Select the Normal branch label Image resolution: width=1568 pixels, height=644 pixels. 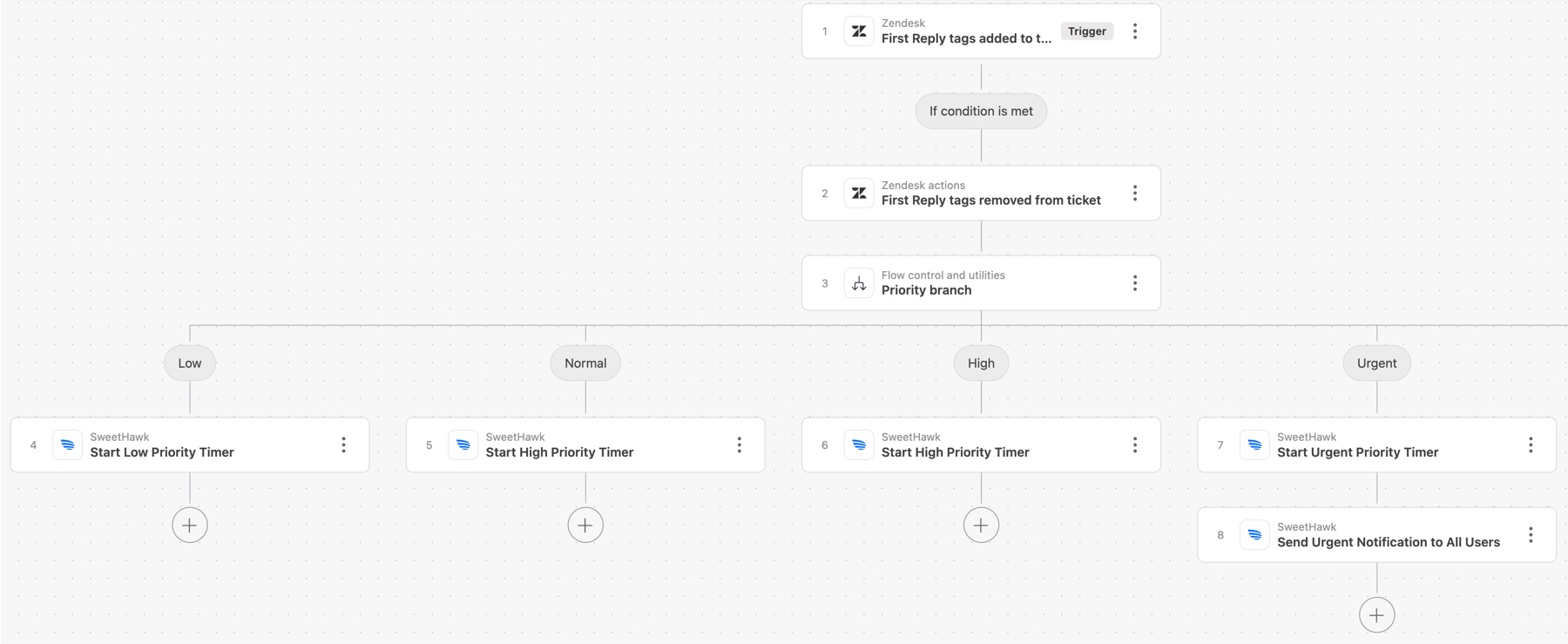point(585,363)
